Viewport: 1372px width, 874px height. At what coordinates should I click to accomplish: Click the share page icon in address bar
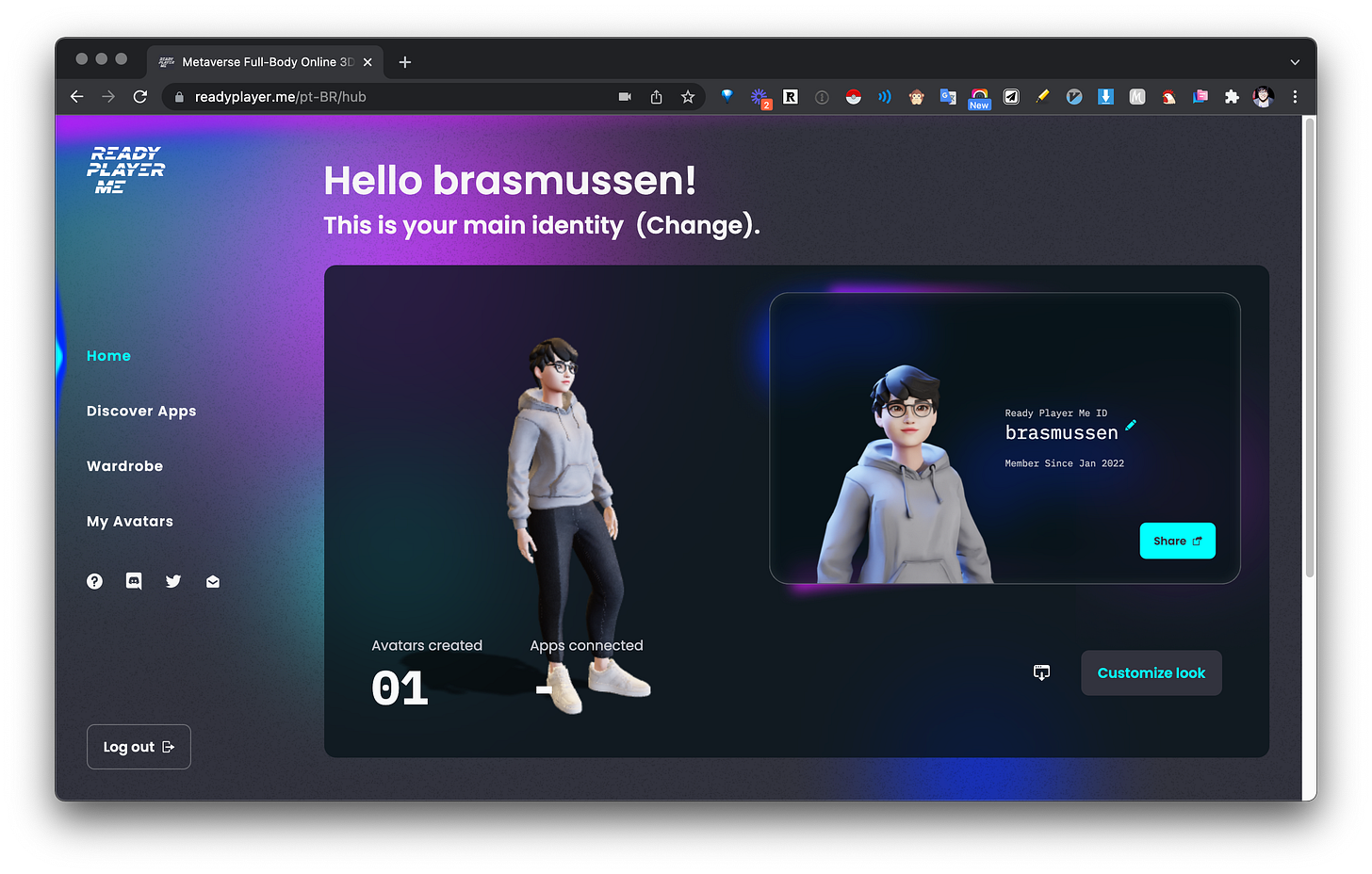(657, 97)
